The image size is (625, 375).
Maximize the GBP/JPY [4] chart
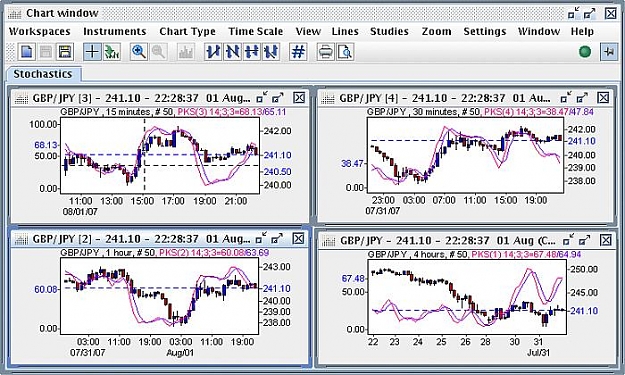click(x=582, y=98)
